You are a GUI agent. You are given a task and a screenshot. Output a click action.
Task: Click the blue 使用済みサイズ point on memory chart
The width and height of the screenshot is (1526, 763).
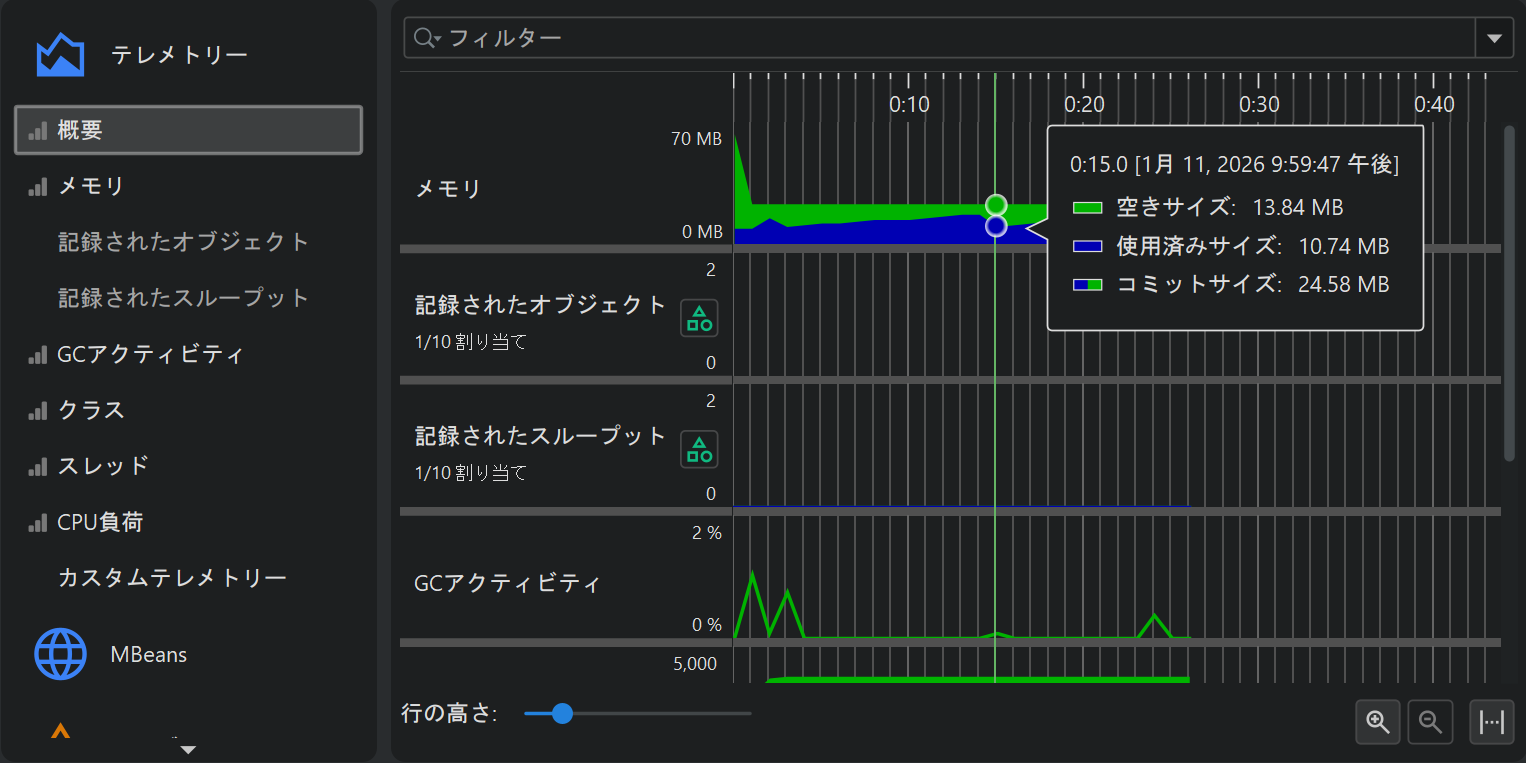(995, 226)
